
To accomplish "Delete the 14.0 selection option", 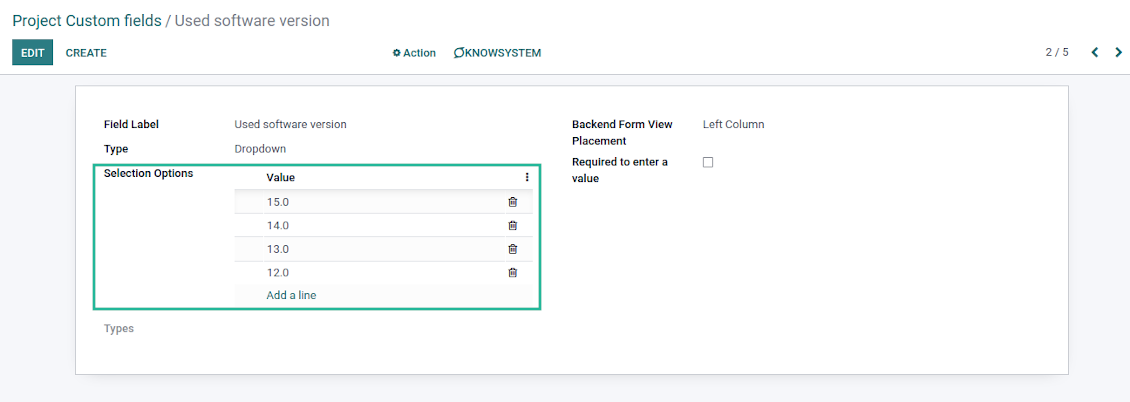I will click(x=513, y=226).
